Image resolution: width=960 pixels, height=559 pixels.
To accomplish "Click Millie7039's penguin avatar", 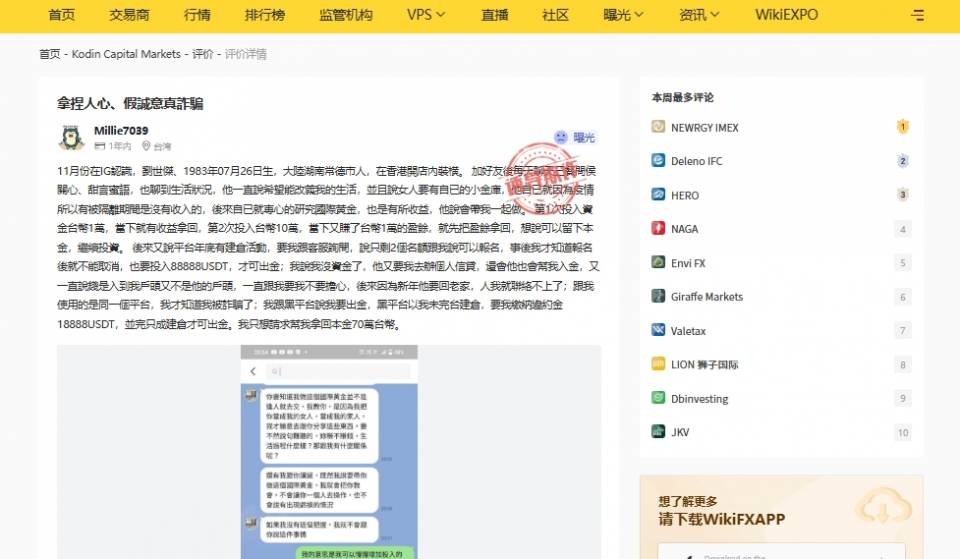I will pos(71,137).
